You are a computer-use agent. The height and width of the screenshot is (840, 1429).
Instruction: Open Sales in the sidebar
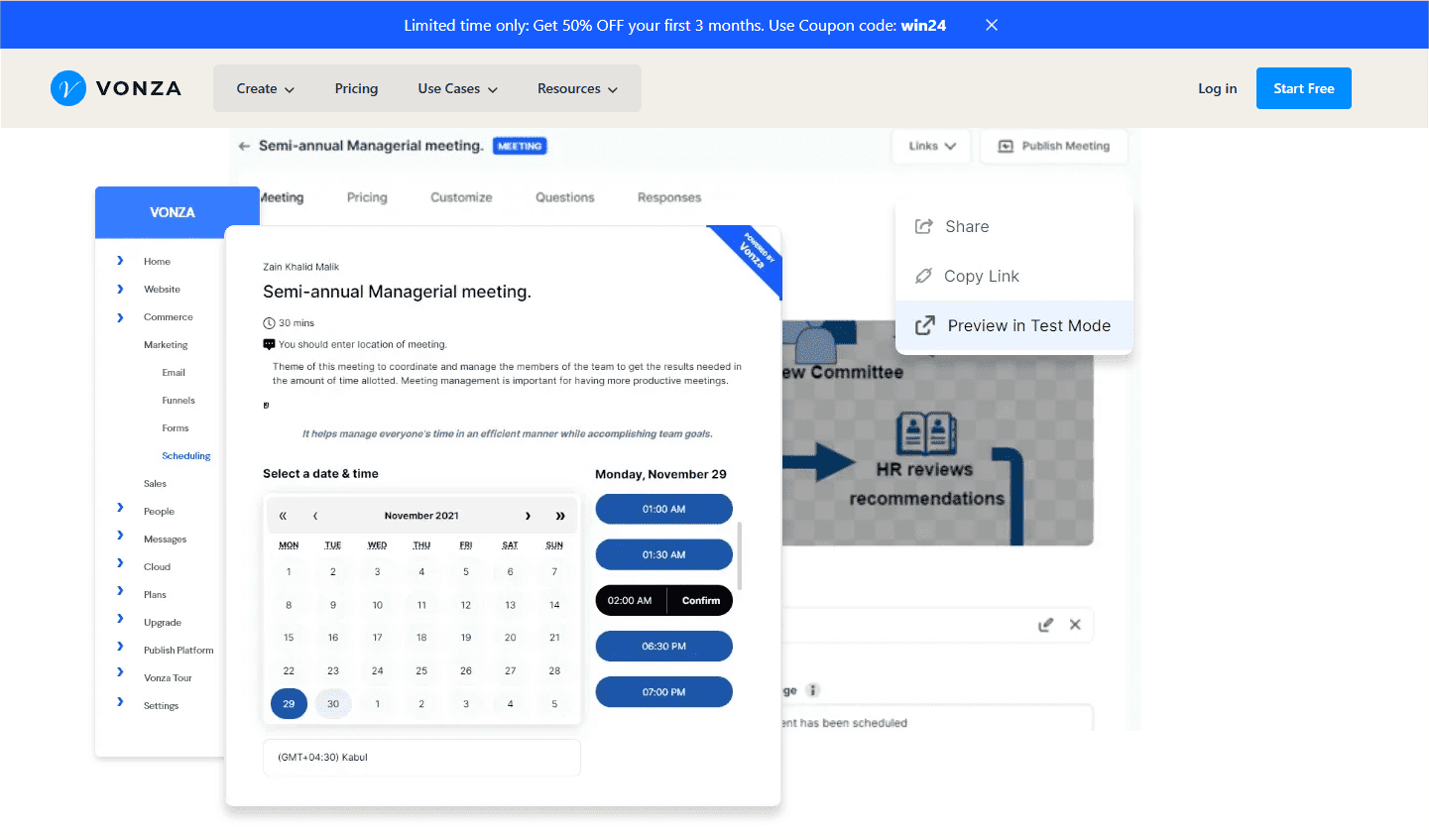tap(155, 484)
